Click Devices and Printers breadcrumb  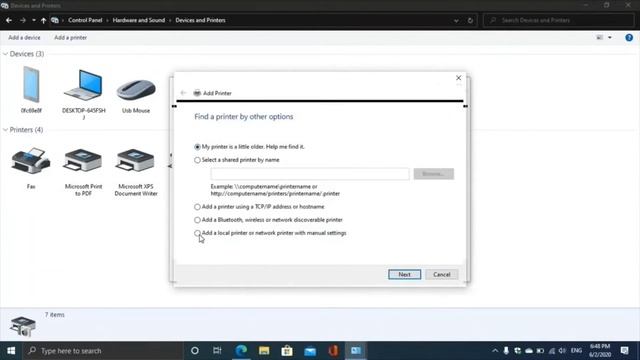(200, 20)
